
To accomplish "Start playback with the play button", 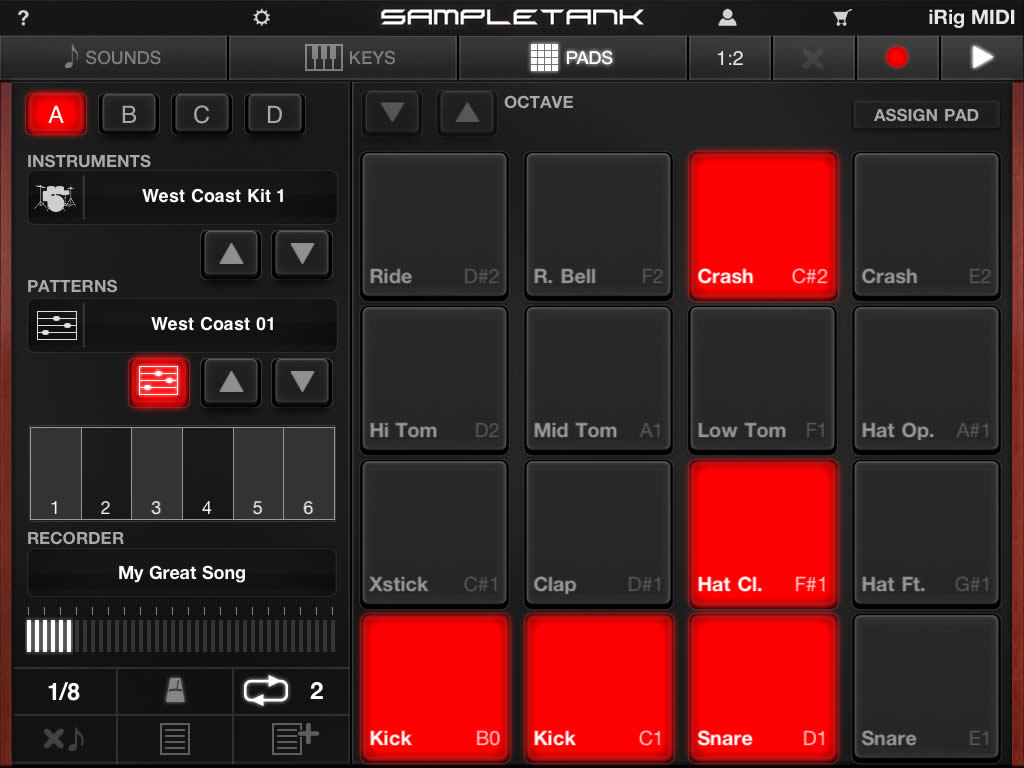I will click(x=981, y=58).
